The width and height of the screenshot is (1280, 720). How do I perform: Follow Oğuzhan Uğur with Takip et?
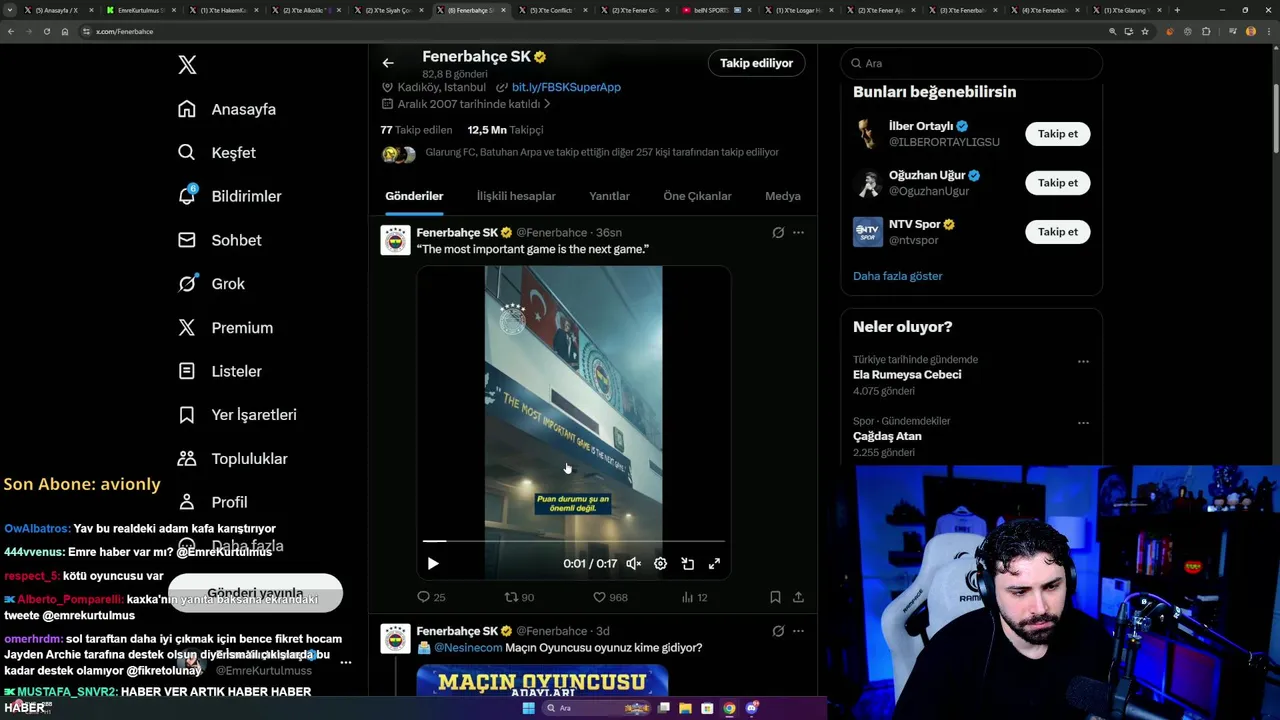pos(1057,183)
